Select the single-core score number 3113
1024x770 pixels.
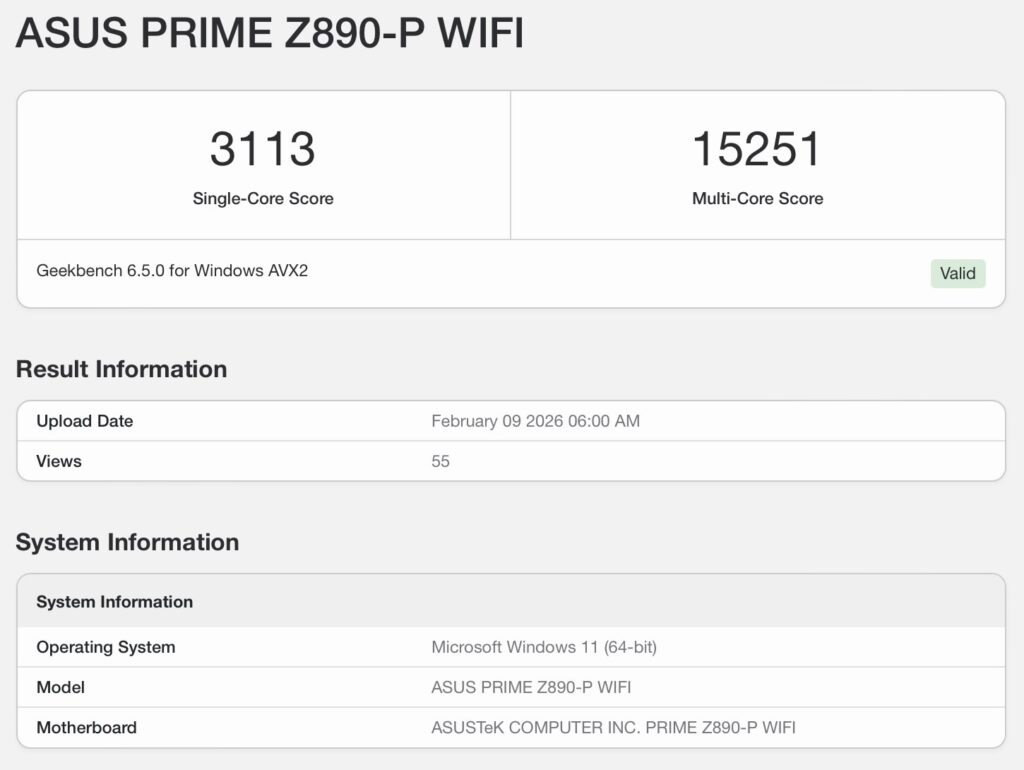[x=263, y=149]
